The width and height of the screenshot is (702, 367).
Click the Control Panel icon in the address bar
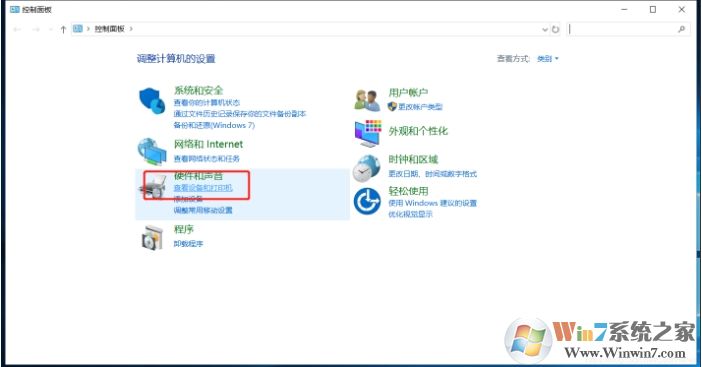tap(78, 29)
